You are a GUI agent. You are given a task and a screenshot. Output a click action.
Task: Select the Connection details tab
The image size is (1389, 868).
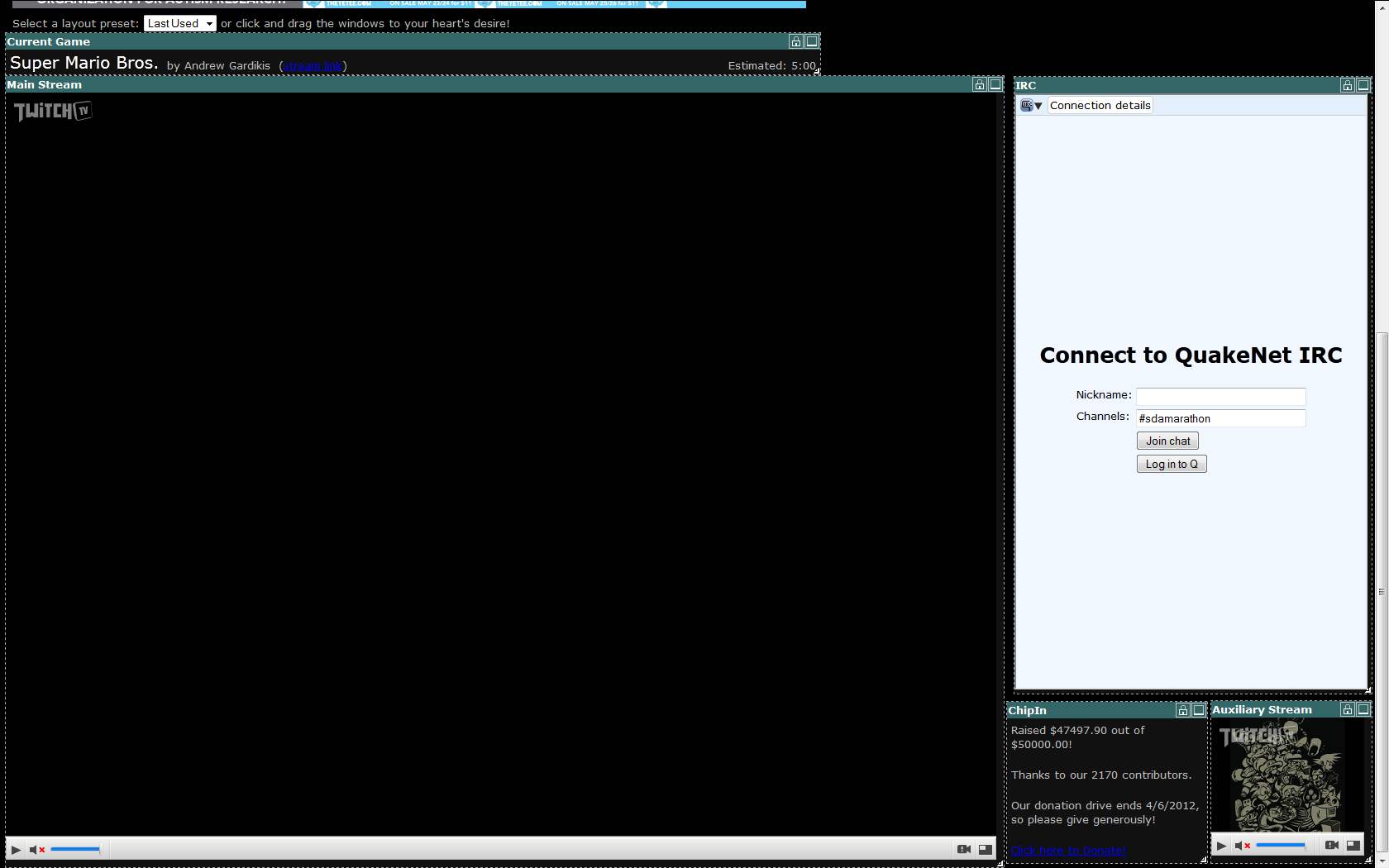(x=1100, y=106)
